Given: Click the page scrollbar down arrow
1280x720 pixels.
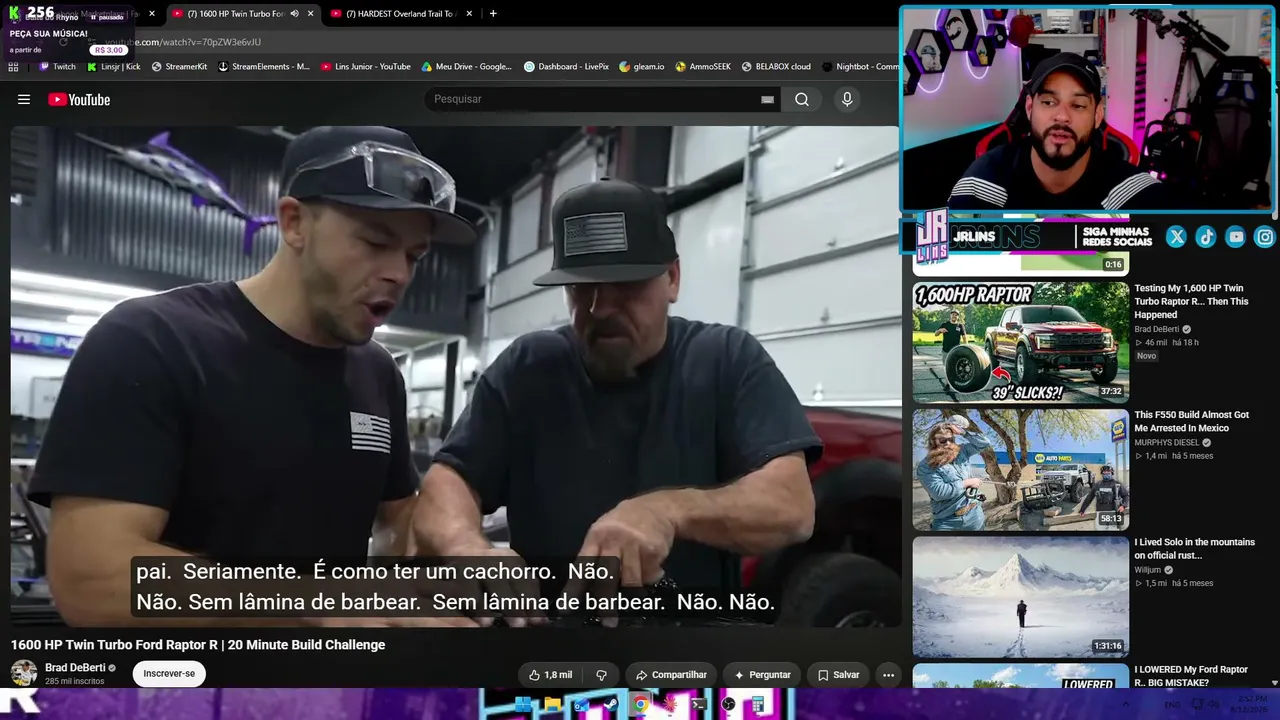Looking at the screenshot, I should tap(1274, 683).
